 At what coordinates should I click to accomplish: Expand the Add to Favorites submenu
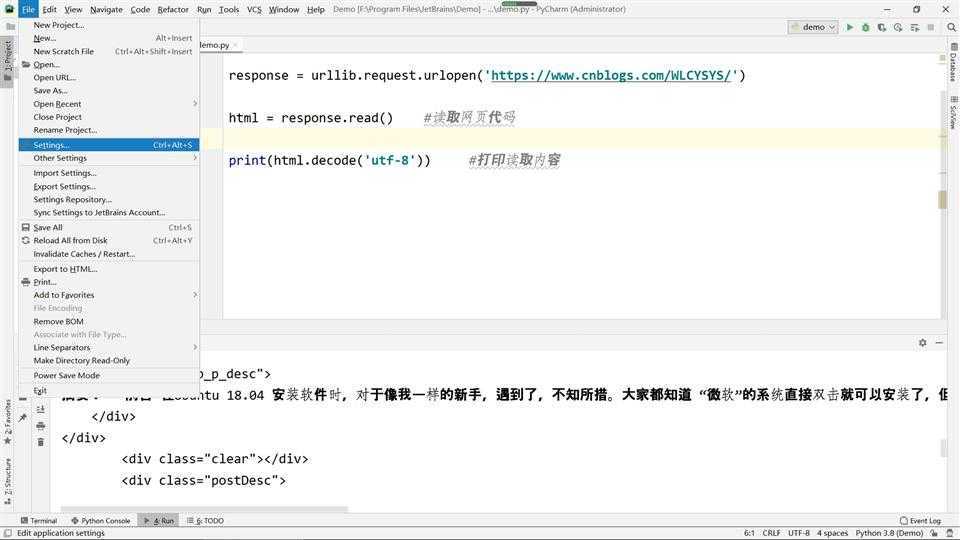(x=109, y=295)
